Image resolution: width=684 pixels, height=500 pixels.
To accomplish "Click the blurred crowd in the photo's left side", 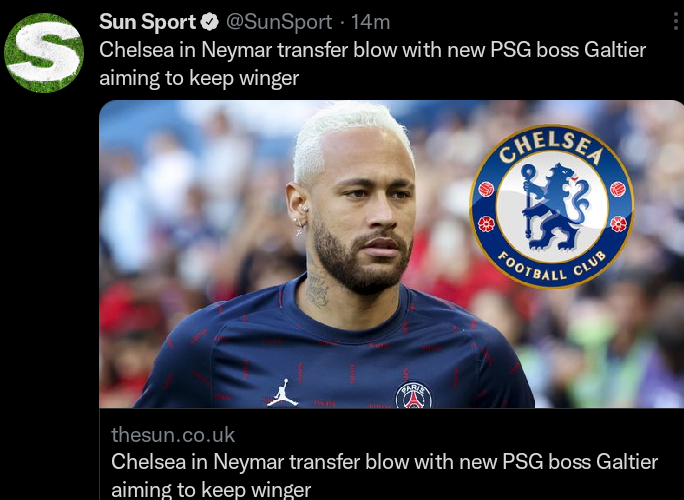I will click(183, 218).
